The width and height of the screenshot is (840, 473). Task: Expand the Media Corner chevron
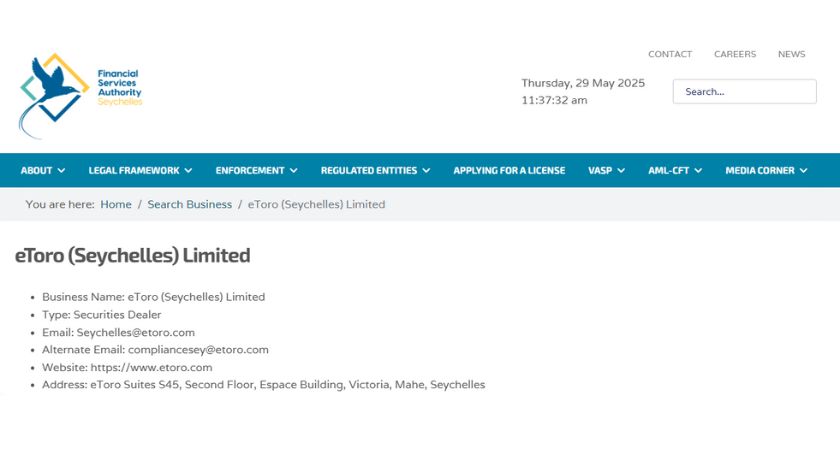pyautogui.click(x=804, y=170)
